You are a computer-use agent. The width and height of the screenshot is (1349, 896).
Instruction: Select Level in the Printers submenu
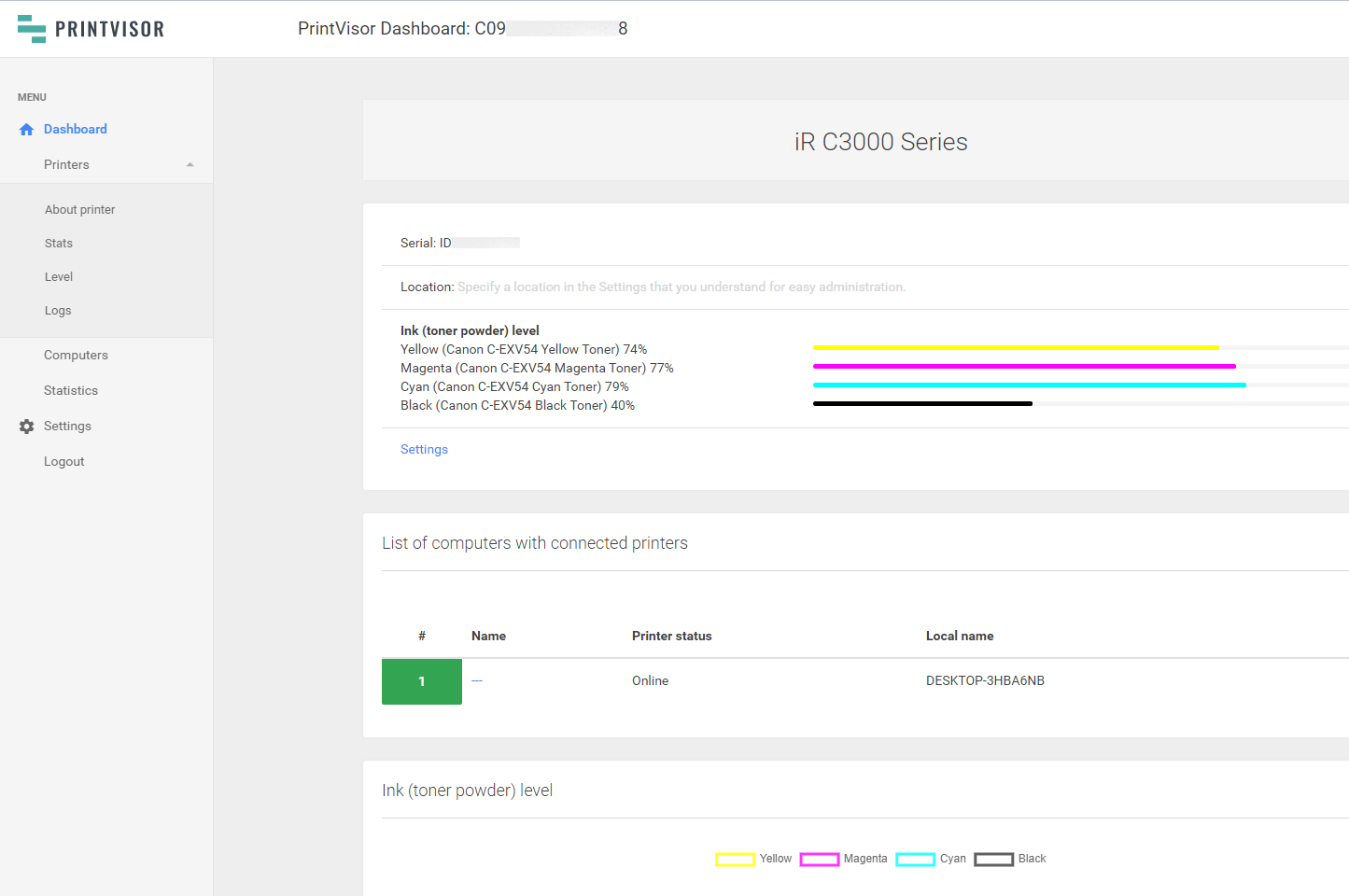[x=58, y=277]
